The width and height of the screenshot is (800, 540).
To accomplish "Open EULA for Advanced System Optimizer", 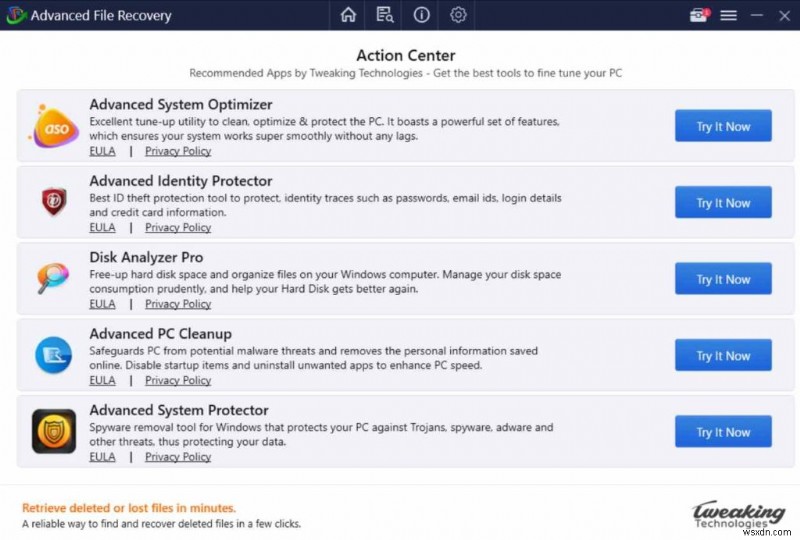I will [x=102, y=151].
